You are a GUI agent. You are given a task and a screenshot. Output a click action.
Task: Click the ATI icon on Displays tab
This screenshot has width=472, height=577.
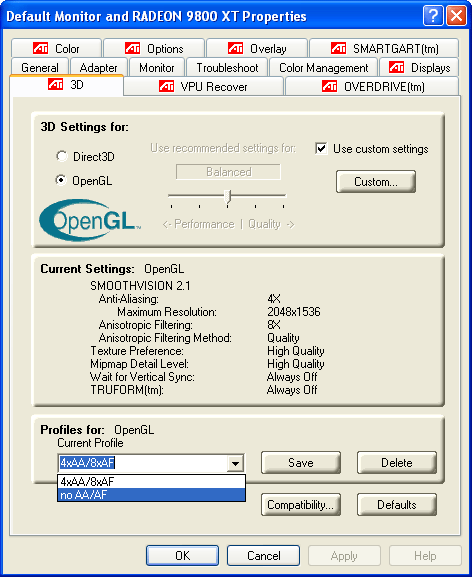click(x=397, y=67)
